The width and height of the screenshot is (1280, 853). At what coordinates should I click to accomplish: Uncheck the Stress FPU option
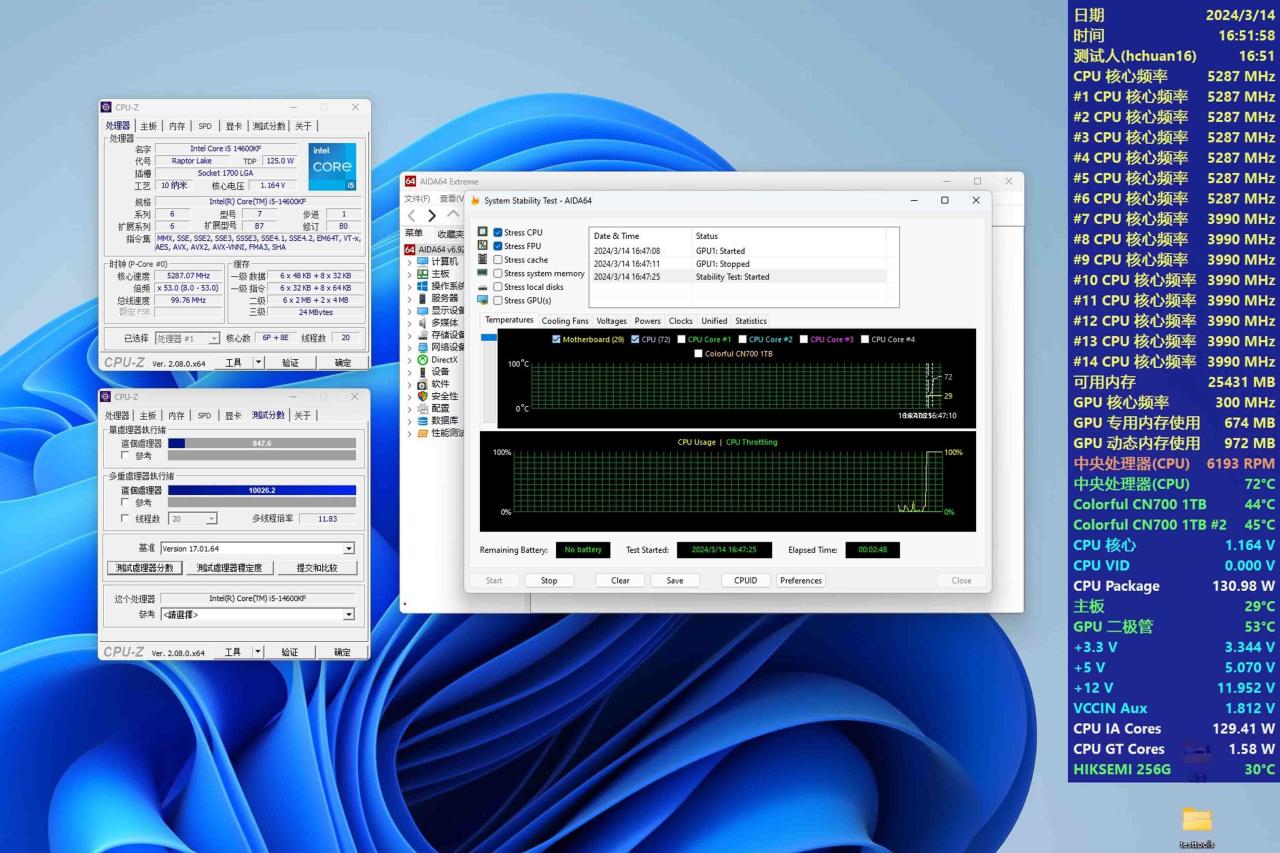[498, 246]
